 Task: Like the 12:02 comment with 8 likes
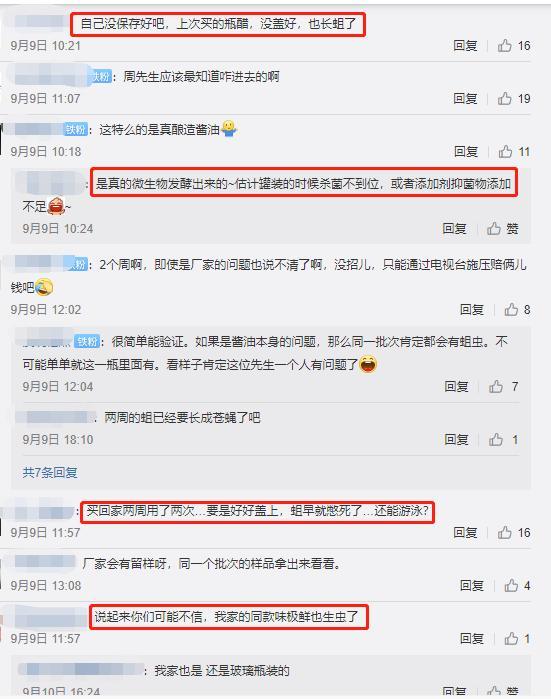point(511,310)
